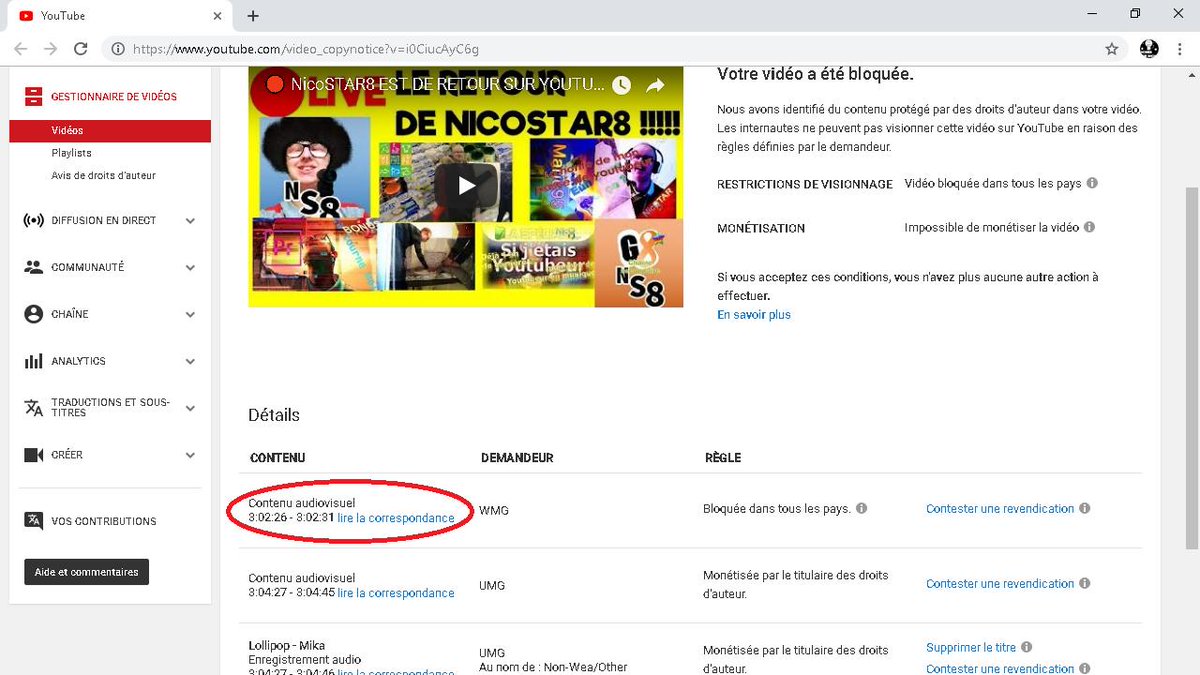The image size is (1200, 675).
Task: Click the Diffusion en direct broadcast icon
Action: coord(34,220)
